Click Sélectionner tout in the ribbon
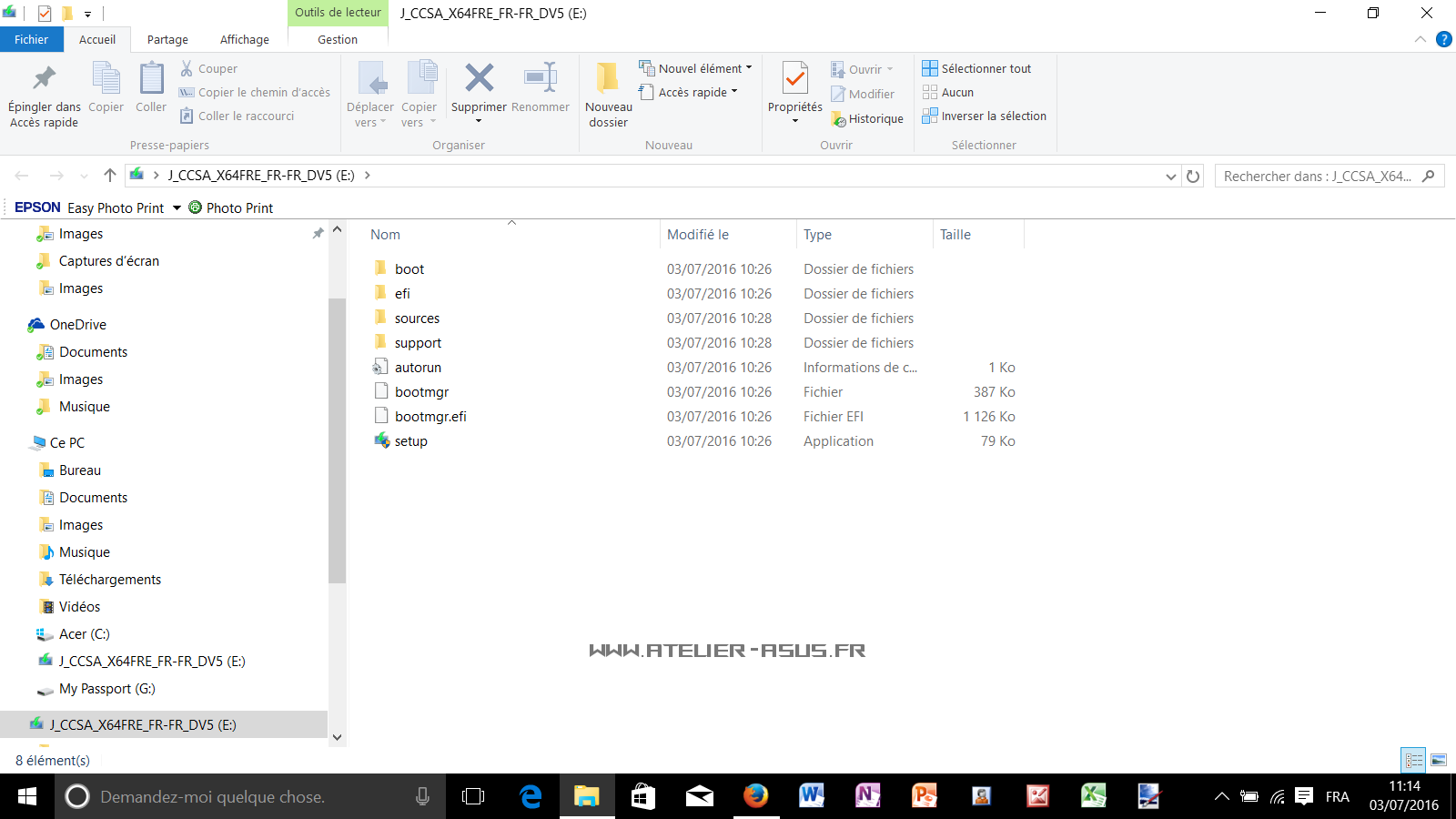This screenshot has width=1456, height=819. [976, 68]
